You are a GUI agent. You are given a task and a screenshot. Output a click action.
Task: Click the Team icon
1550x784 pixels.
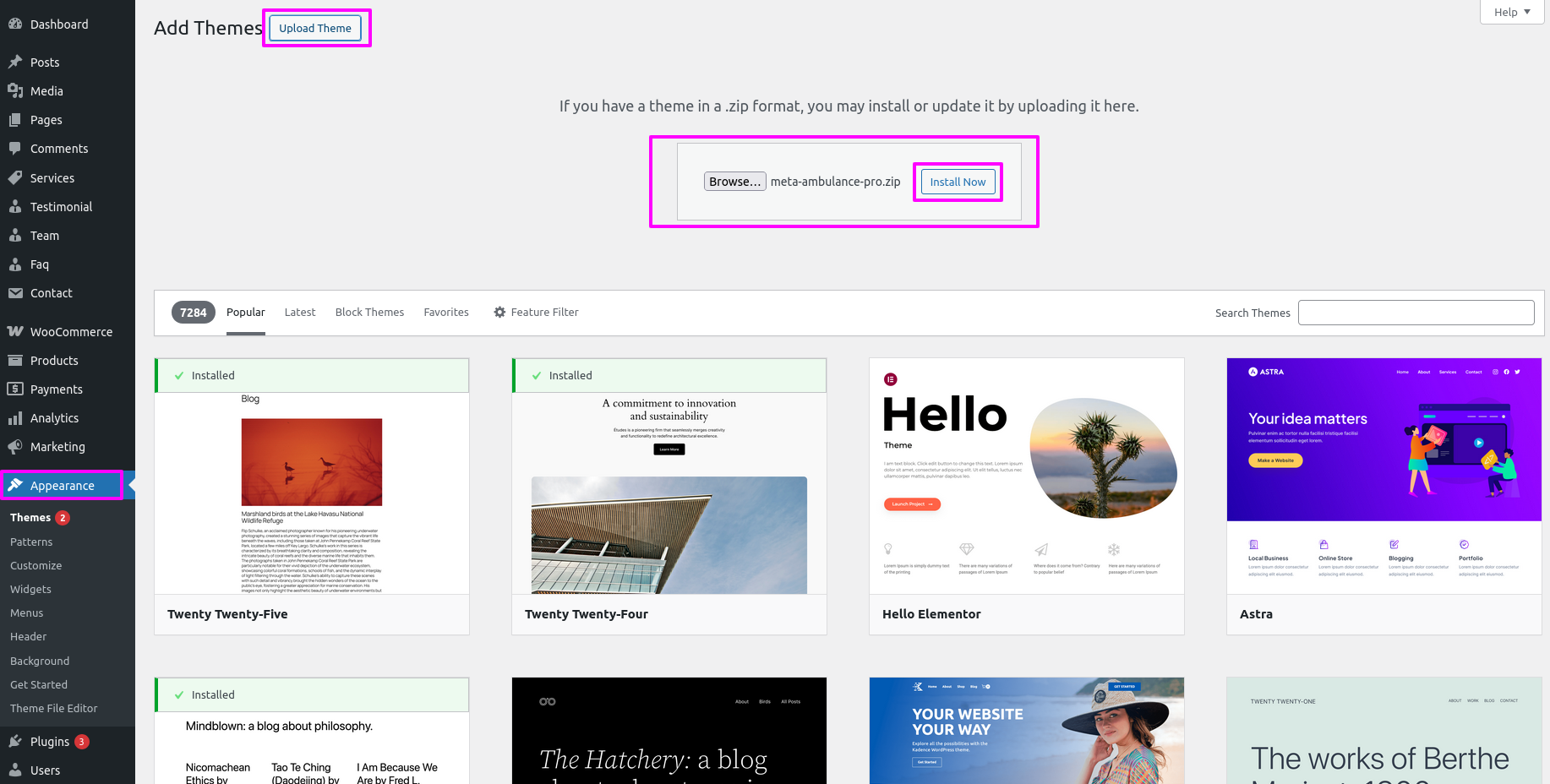pyautogui.click(x=15, y=235)
